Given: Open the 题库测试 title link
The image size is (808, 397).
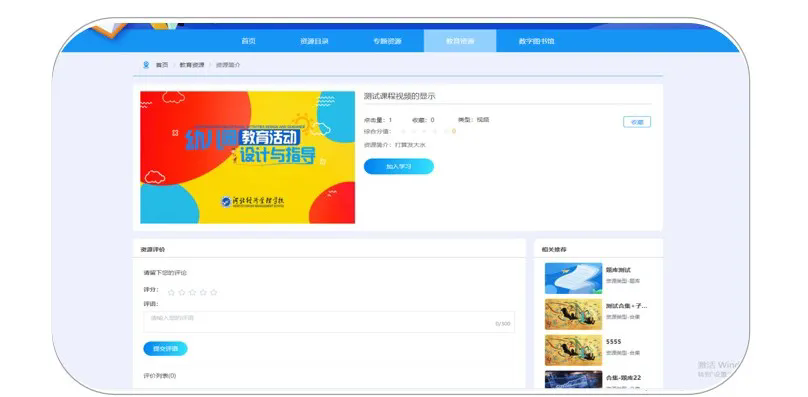Looking at the screenshot, I should point(618,270).
